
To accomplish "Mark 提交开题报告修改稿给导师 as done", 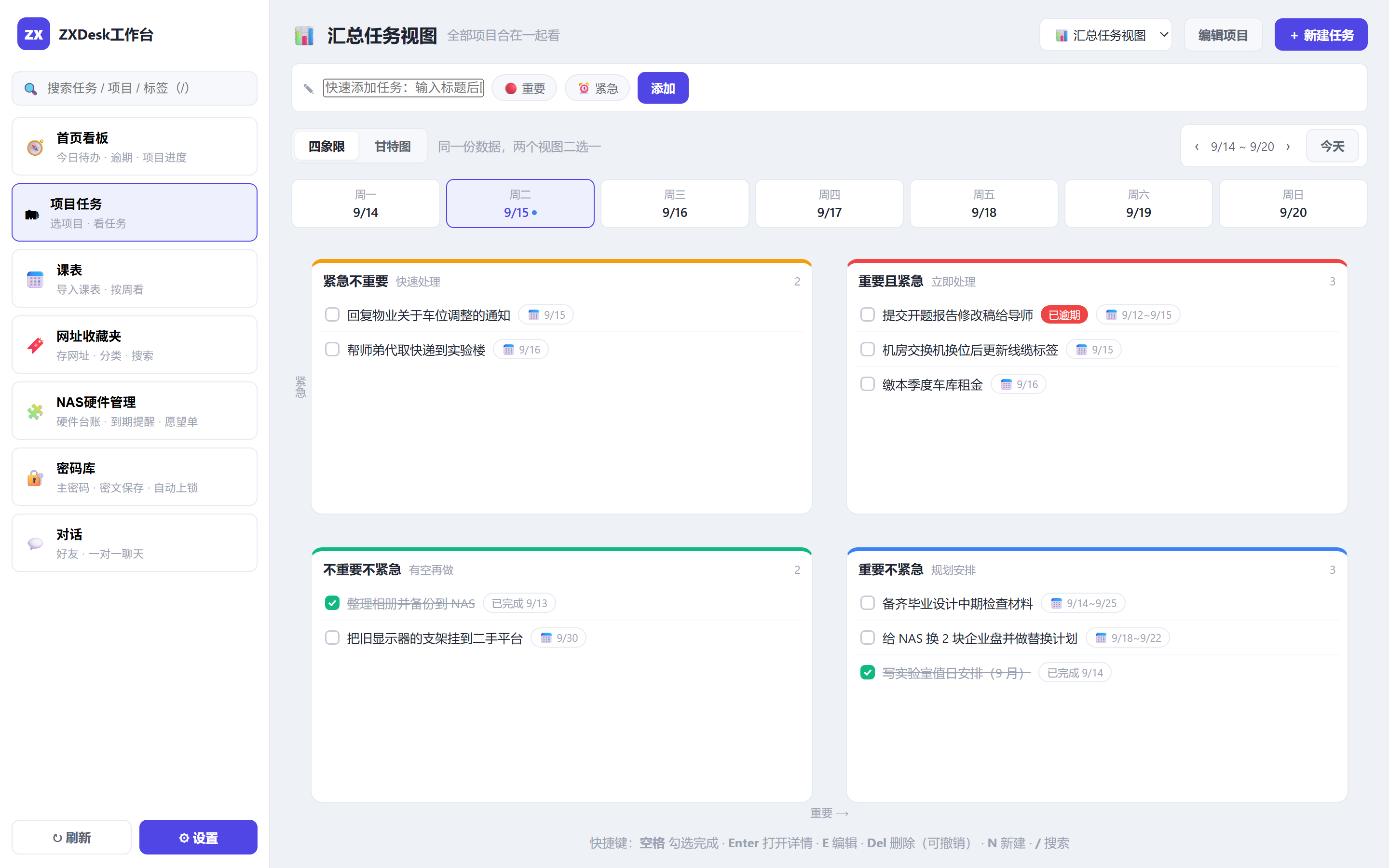I will [867, 314].
